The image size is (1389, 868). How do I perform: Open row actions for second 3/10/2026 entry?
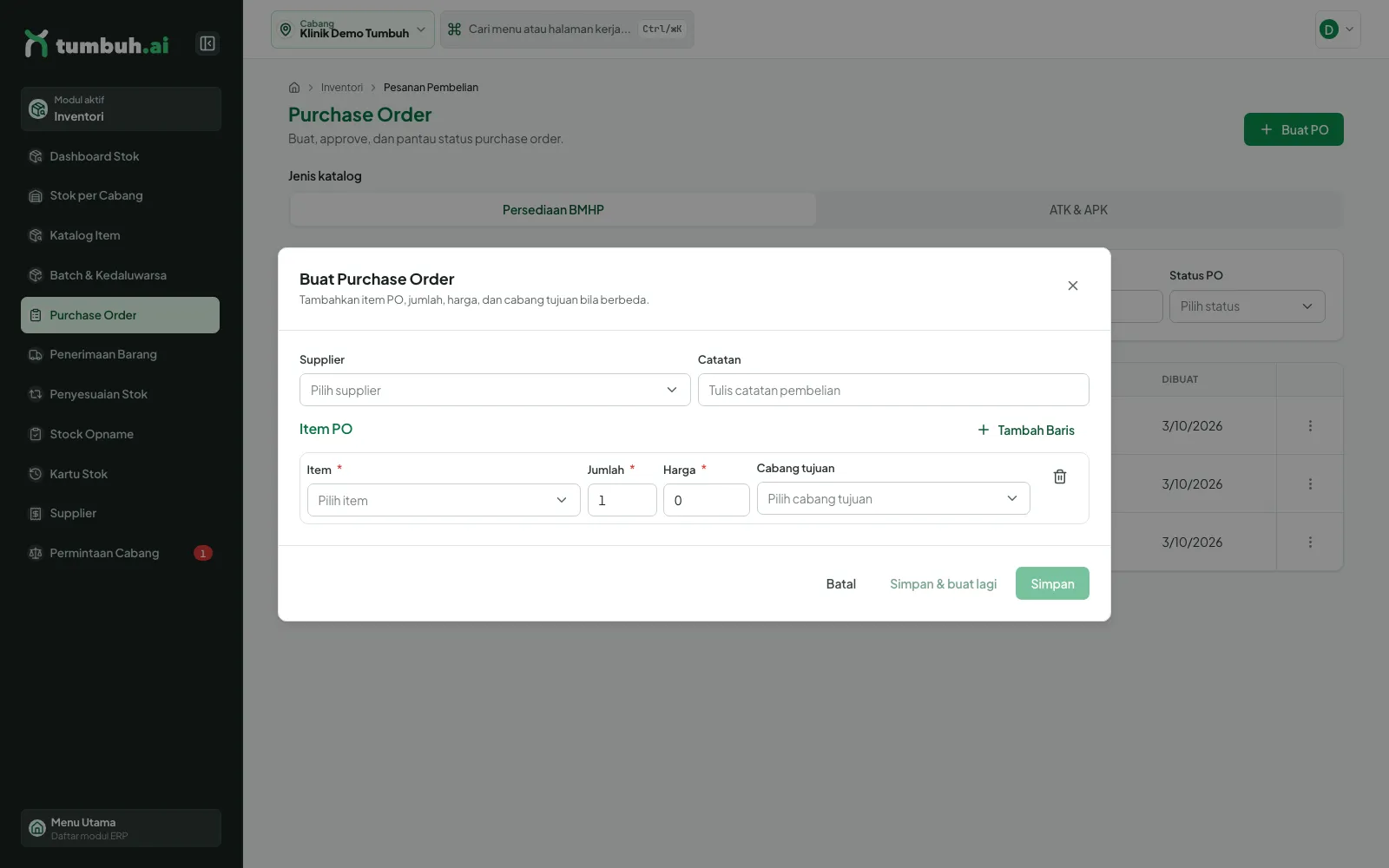pos(1310,484)
